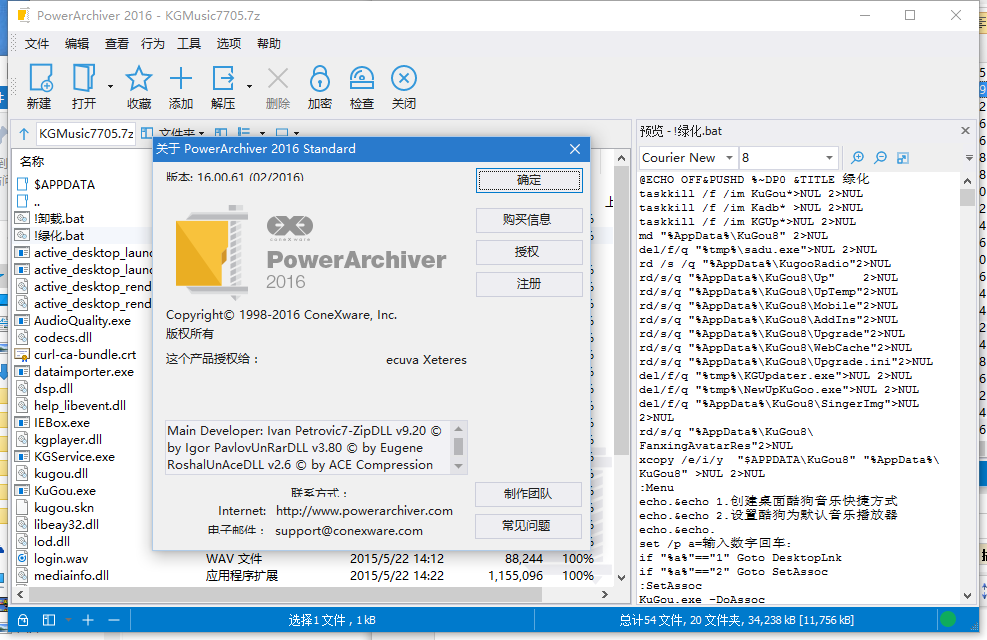Open the 工具 (Tools) menu

[189, 44]
